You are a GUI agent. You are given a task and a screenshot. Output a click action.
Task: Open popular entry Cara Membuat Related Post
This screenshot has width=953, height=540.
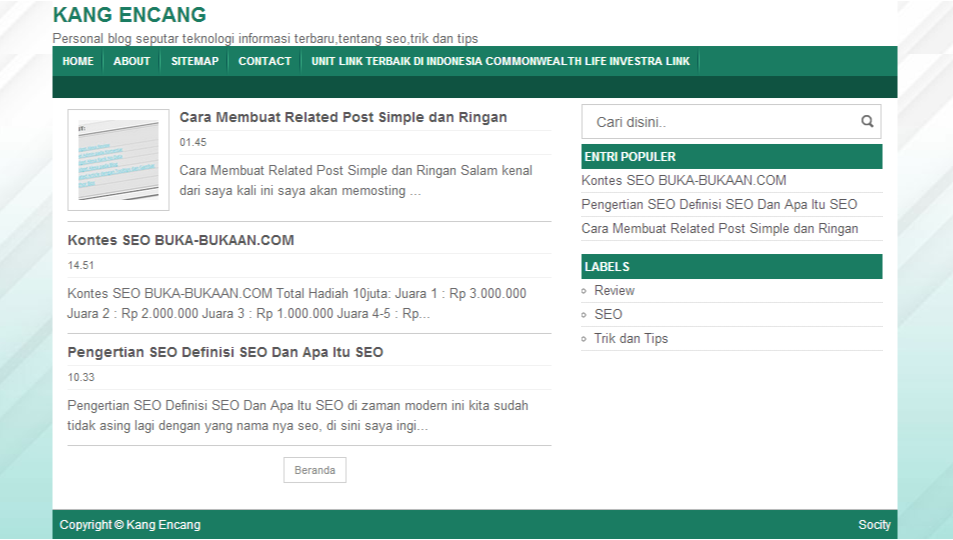(720, 229)
